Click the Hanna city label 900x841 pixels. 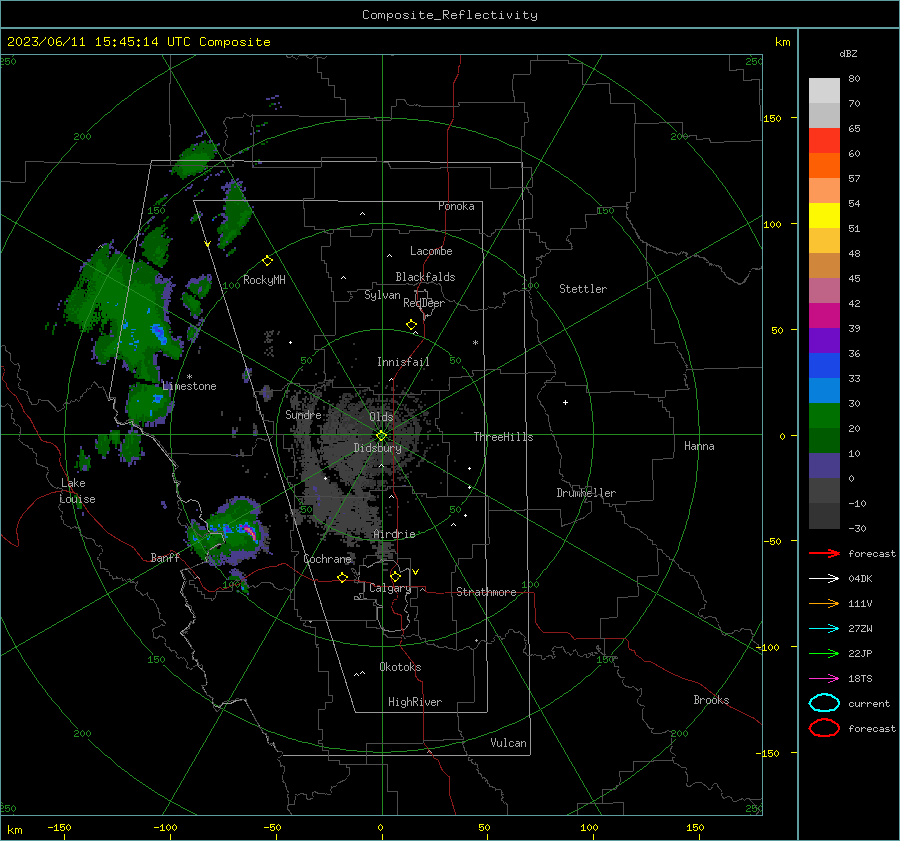point(699,446)
